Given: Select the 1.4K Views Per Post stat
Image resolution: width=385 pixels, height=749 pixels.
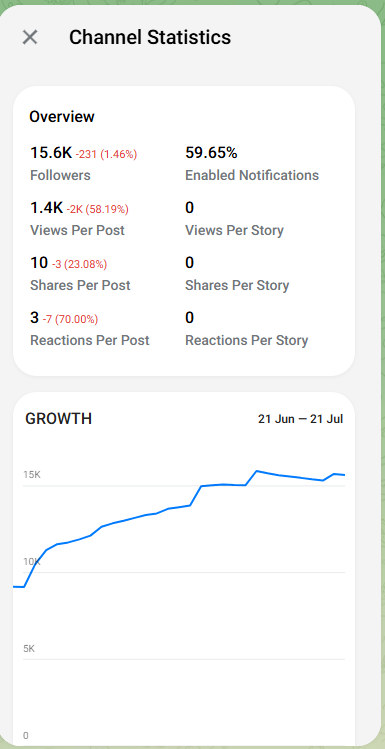Looking at the screenshot, I should click(x=79, y=219).
